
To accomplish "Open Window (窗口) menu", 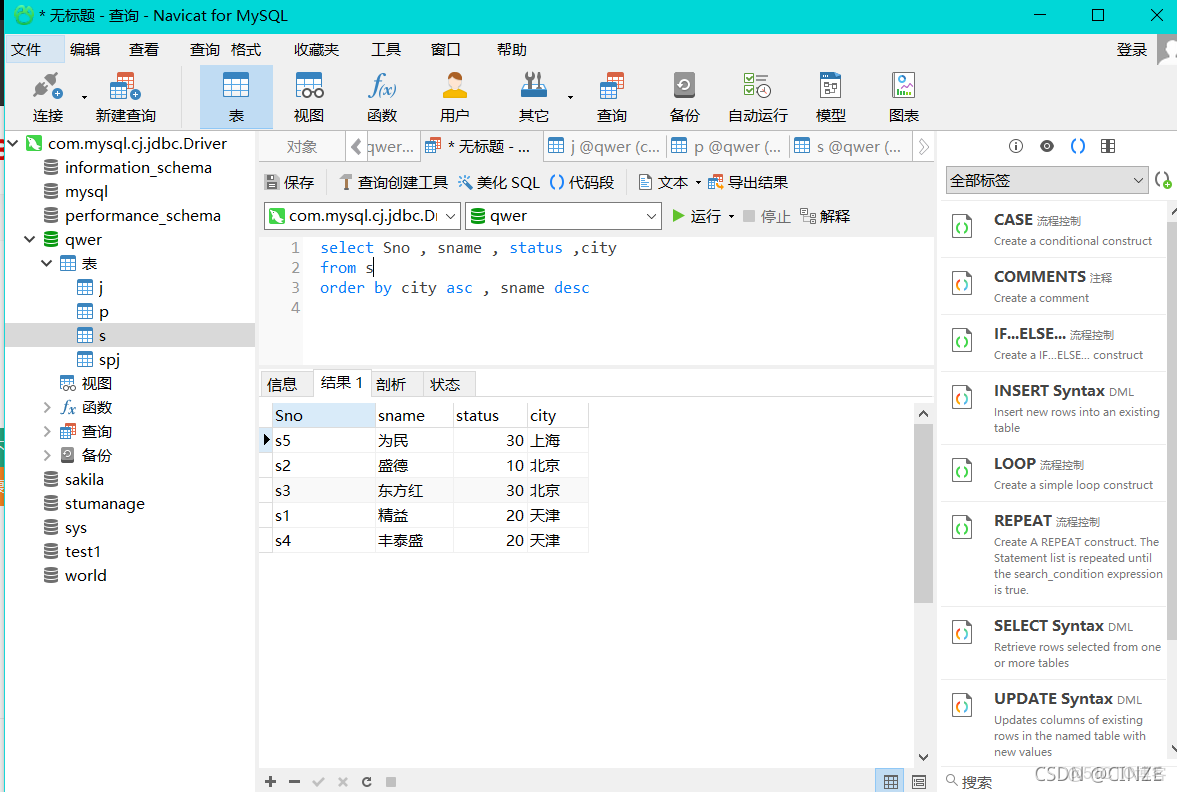I will click(x=445, y=50).
